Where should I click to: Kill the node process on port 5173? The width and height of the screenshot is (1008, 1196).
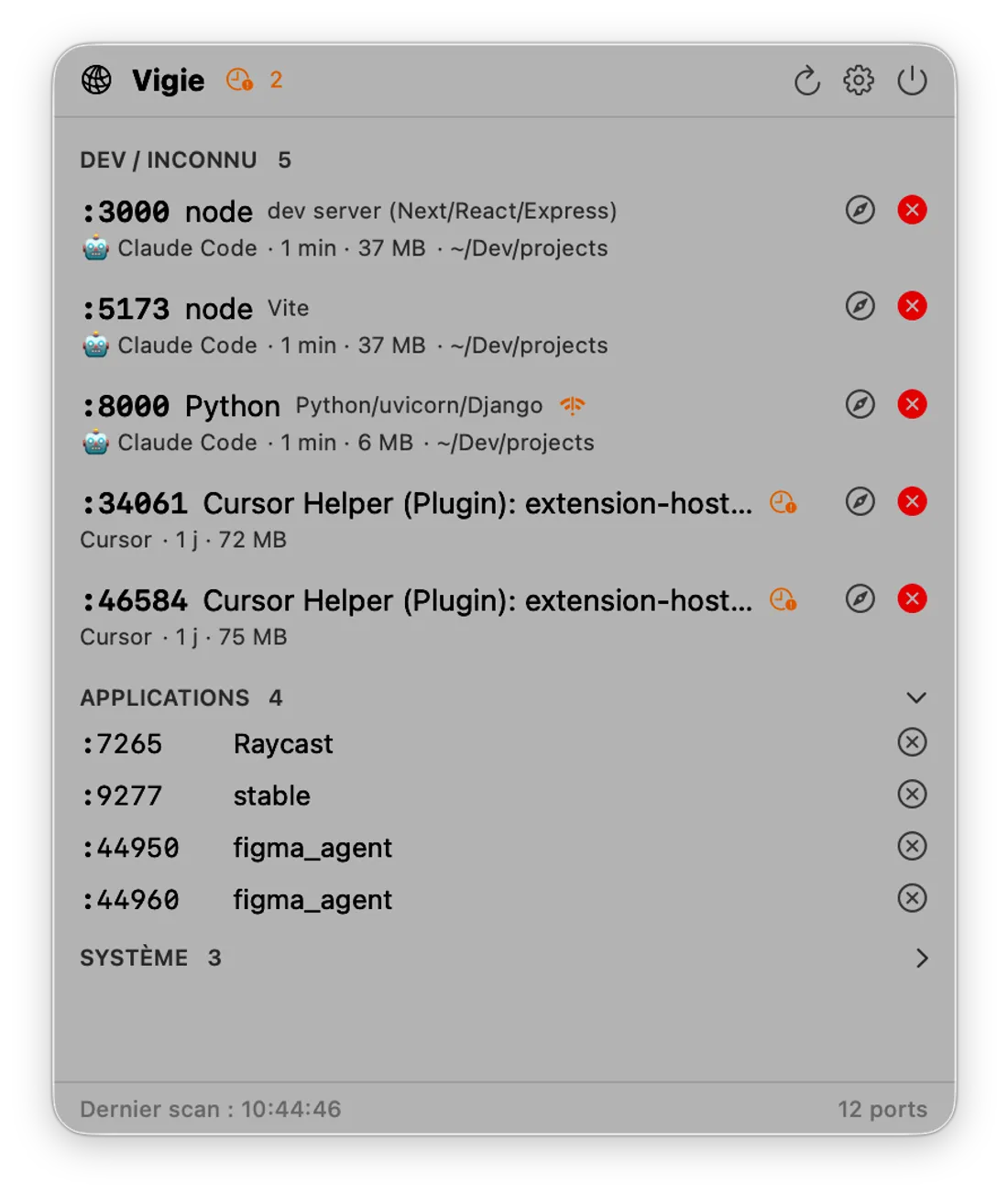[912, 306]
